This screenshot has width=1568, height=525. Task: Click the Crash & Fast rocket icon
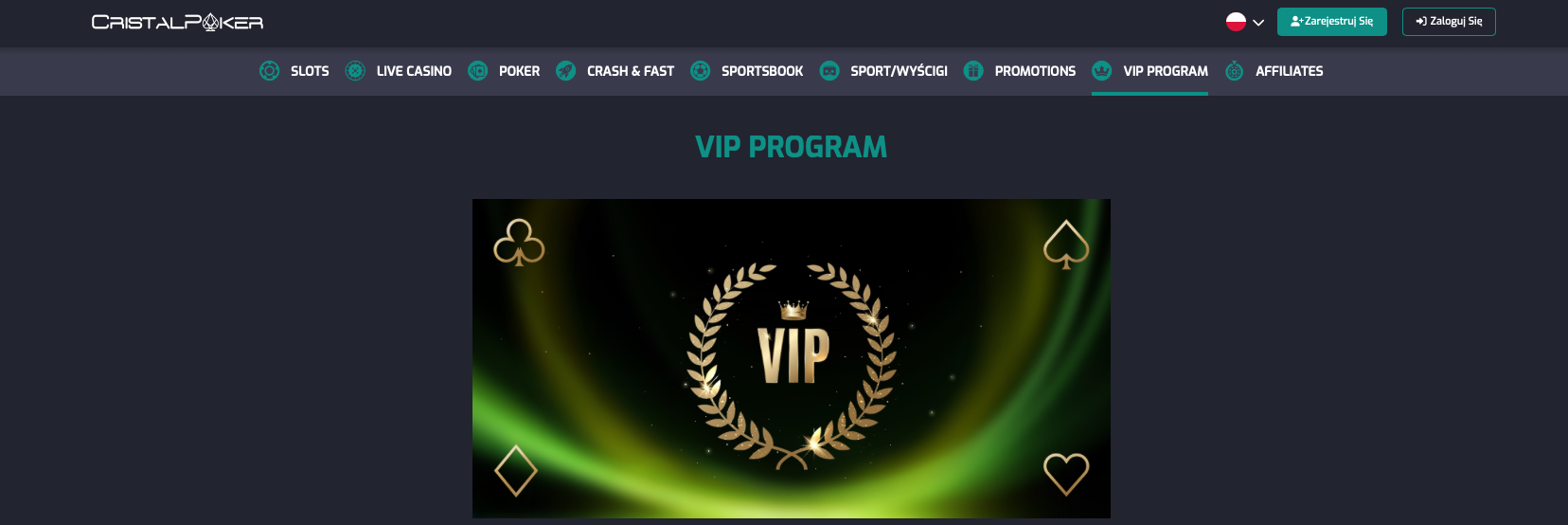click(565, 71)
